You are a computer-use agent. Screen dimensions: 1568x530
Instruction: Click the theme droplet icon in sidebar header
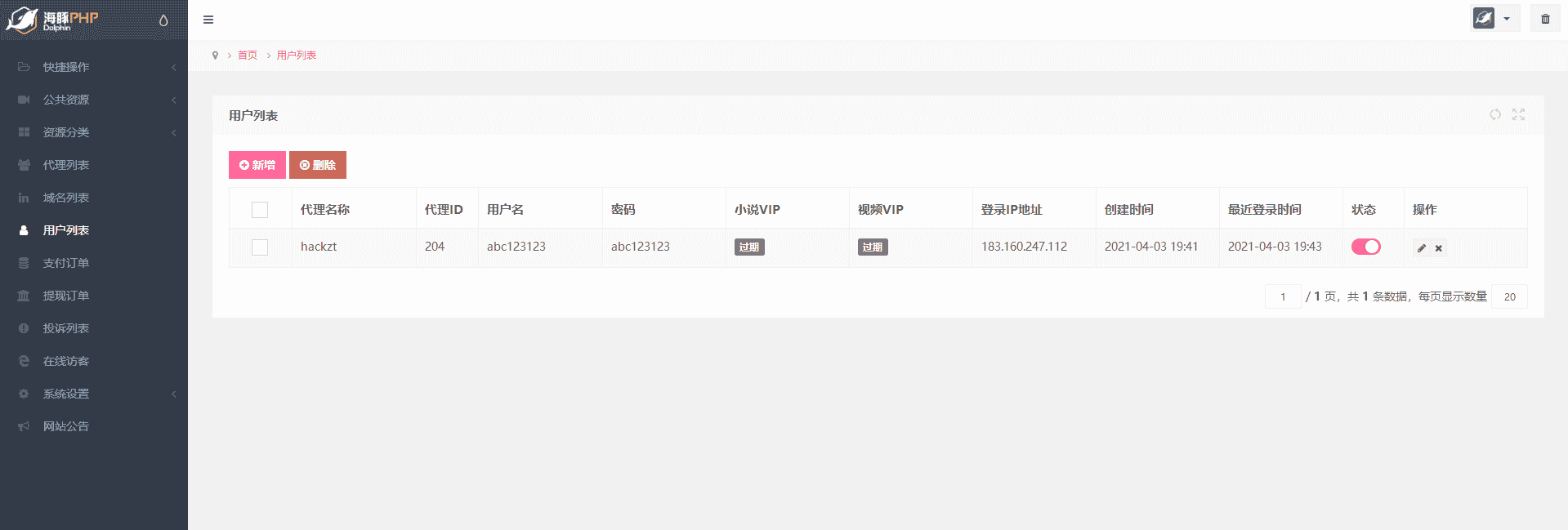click(x=163, y=20)
